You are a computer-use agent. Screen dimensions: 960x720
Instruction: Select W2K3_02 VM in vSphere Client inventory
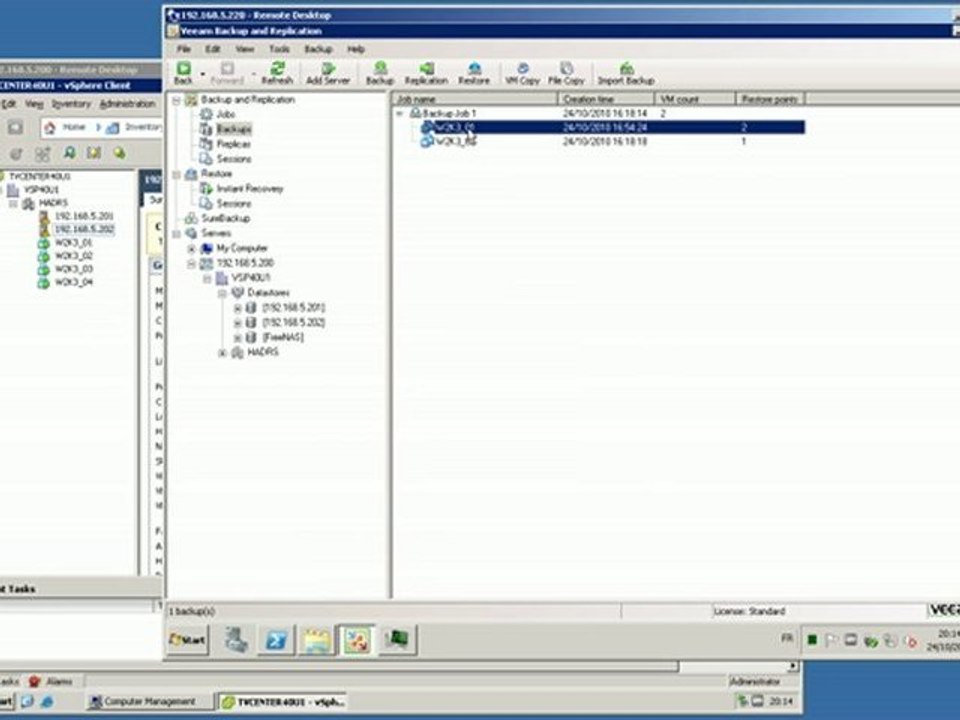pyautogui.click(x=74, y=256)
